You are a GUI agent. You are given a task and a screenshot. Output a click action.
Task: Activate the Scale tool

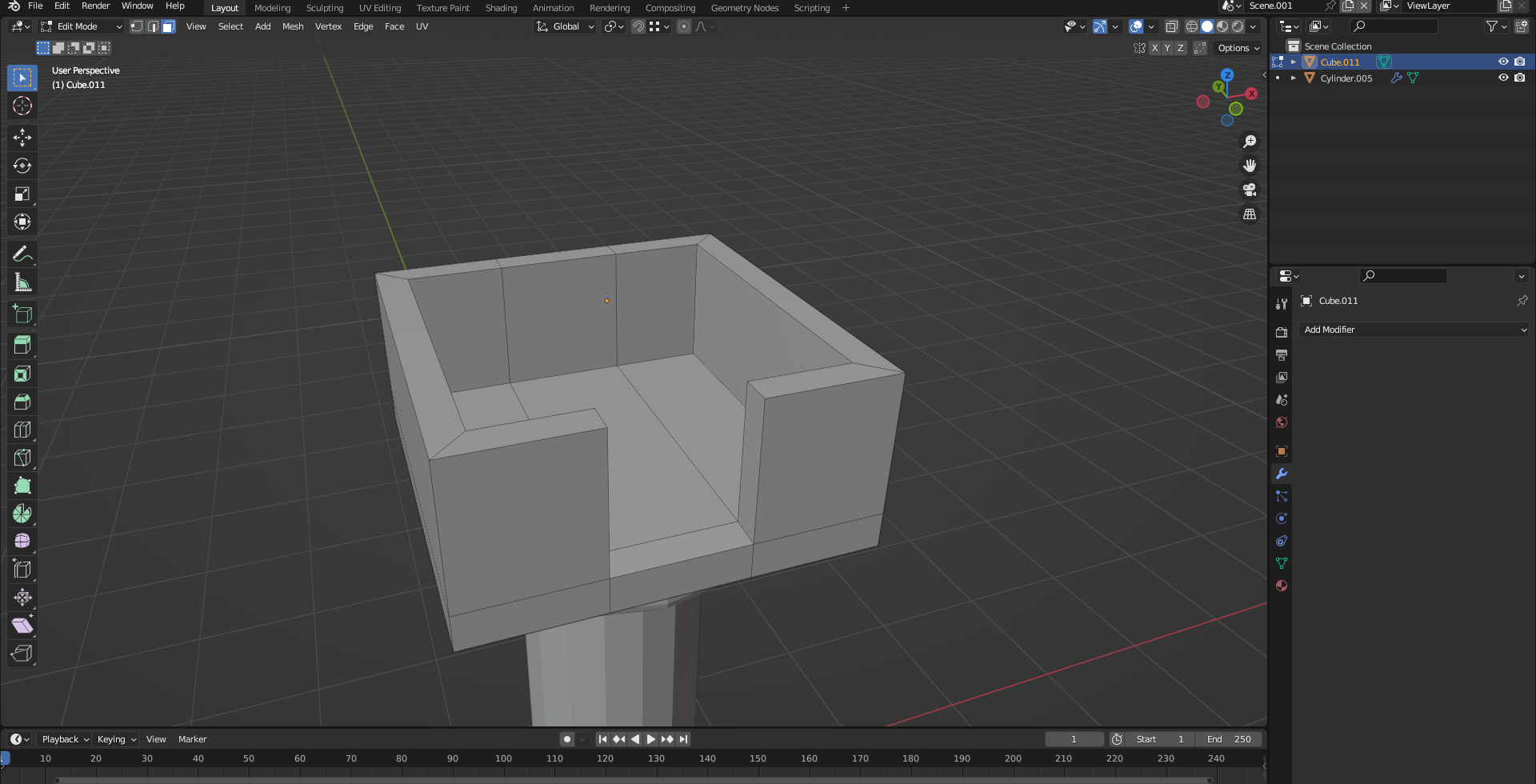(x=22, y=194)
